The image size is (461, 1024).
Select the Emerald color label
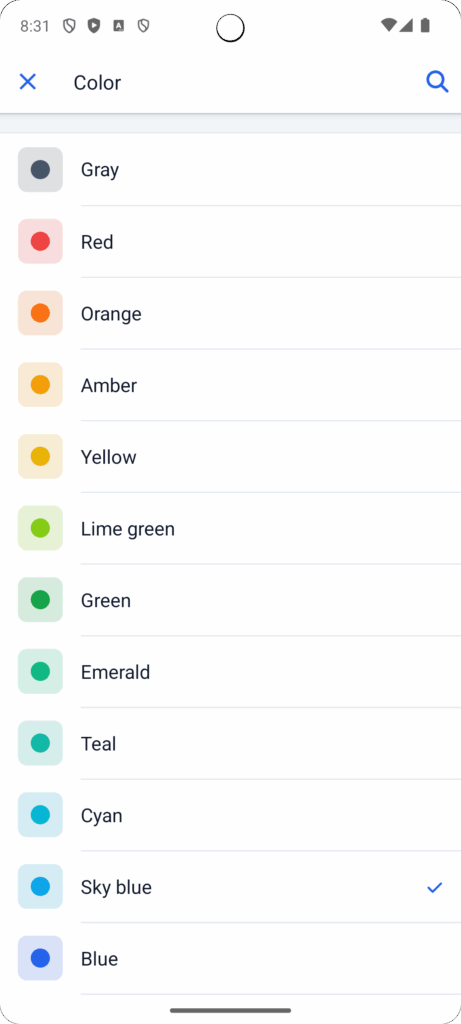tap(116, 672)
